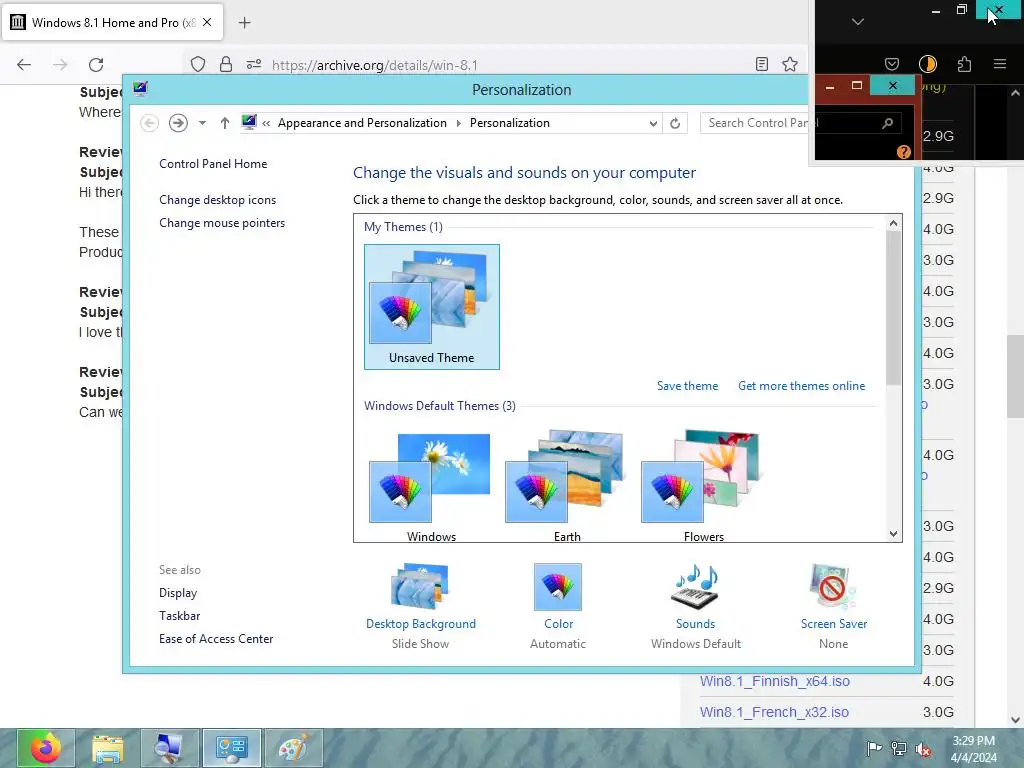Open Change mouse pointers

click(x=222, y=223)
